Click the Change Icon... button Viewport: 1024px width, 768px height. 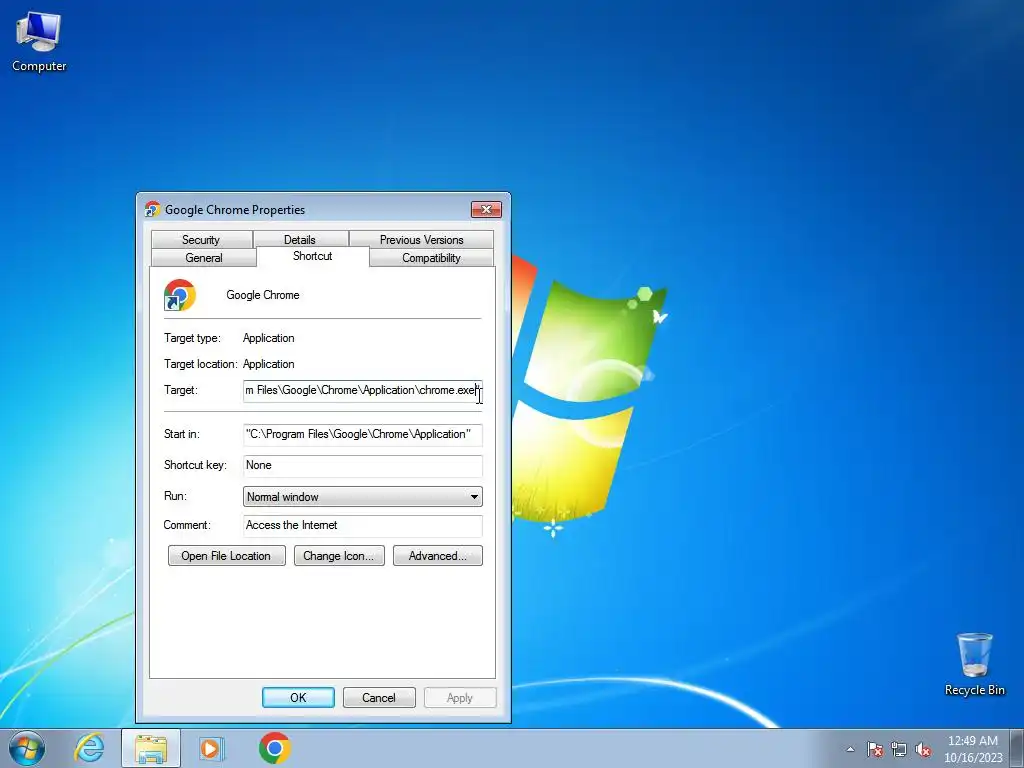tap(339, 556)
